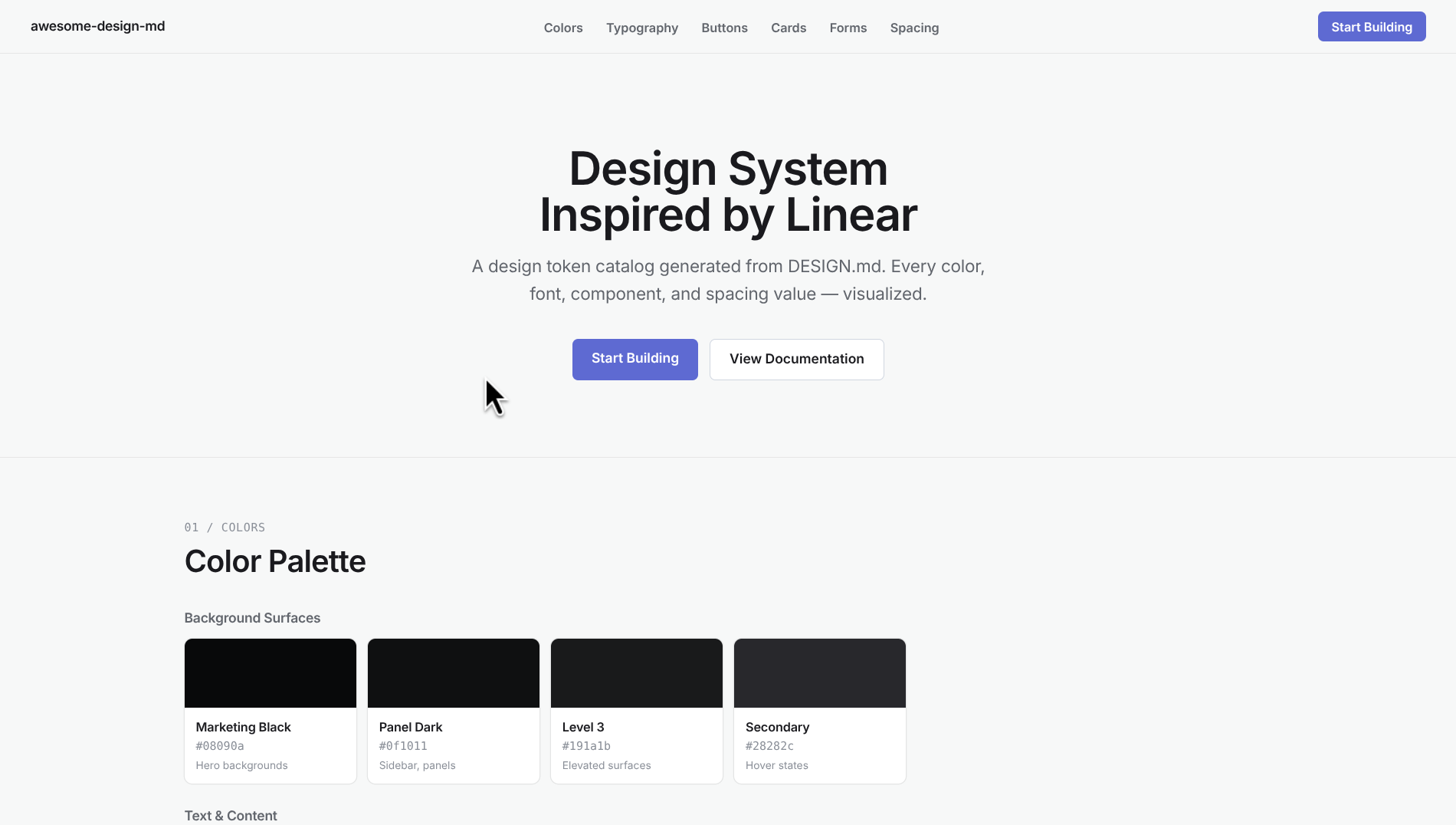Open Buttons in the top navigation
Image resolution: width=1456 pixels, height=825 pixels.
(724, 28)
